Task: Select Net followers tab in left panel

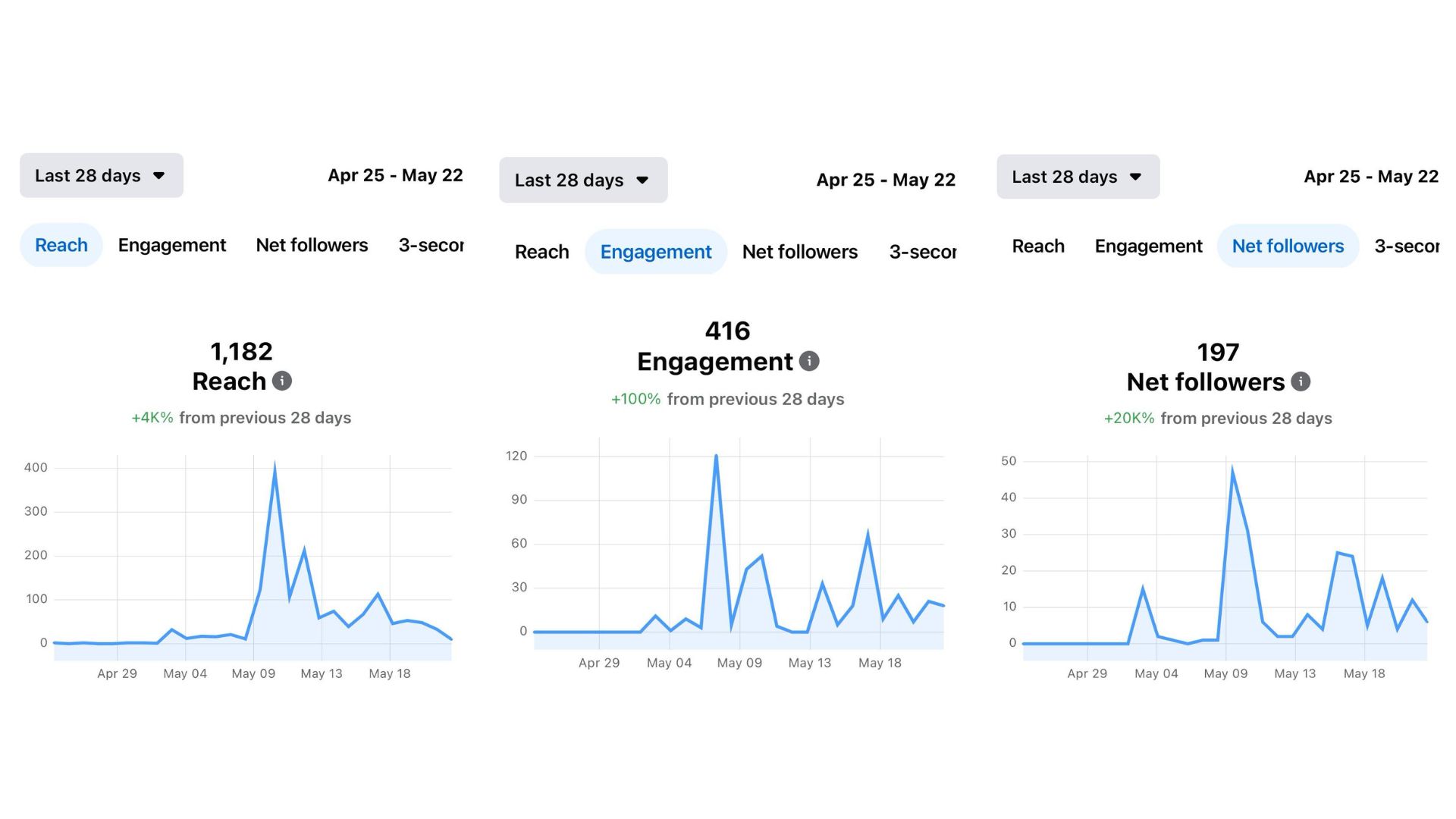Action: click(312, 245)
